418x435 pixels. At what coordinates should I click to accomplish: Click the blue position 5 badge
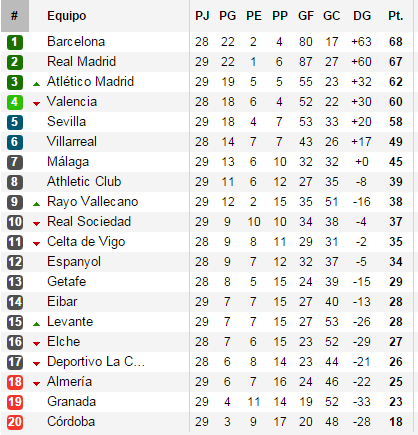pyautogui.click(x=15, y=122)
